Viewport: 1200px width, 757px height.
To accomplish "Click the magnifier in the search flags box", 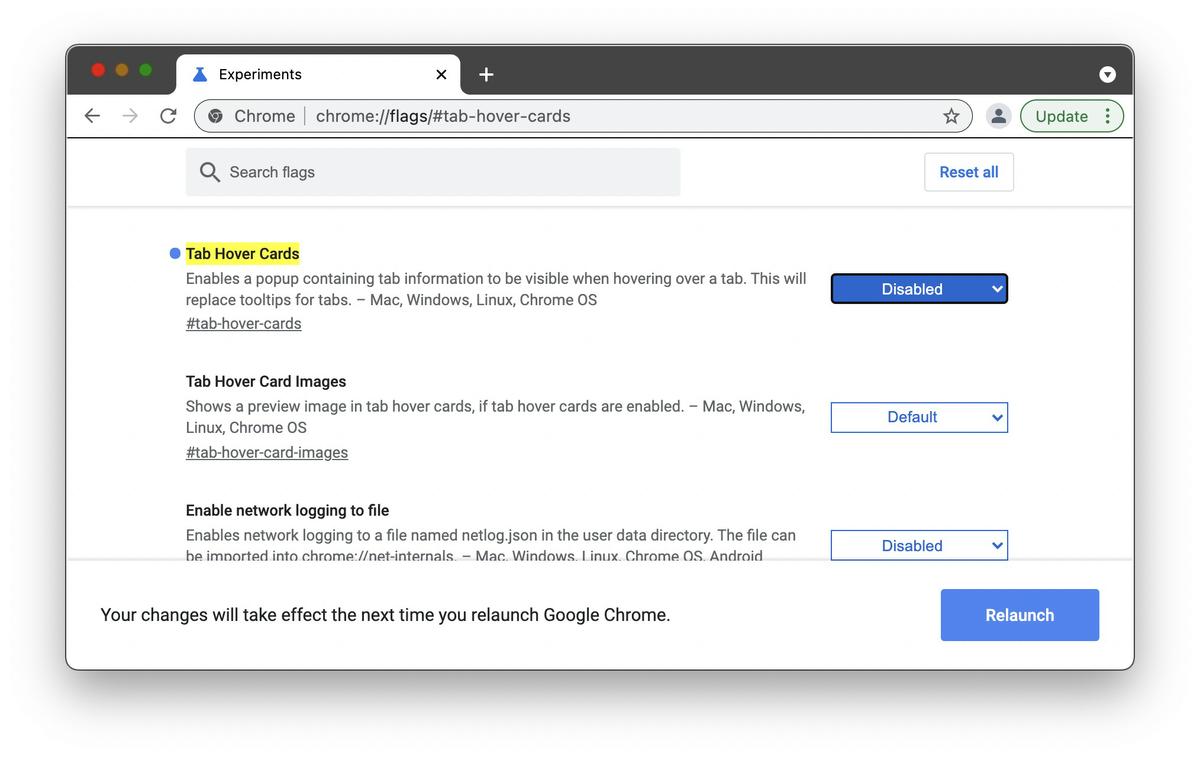I will [210, 171].
